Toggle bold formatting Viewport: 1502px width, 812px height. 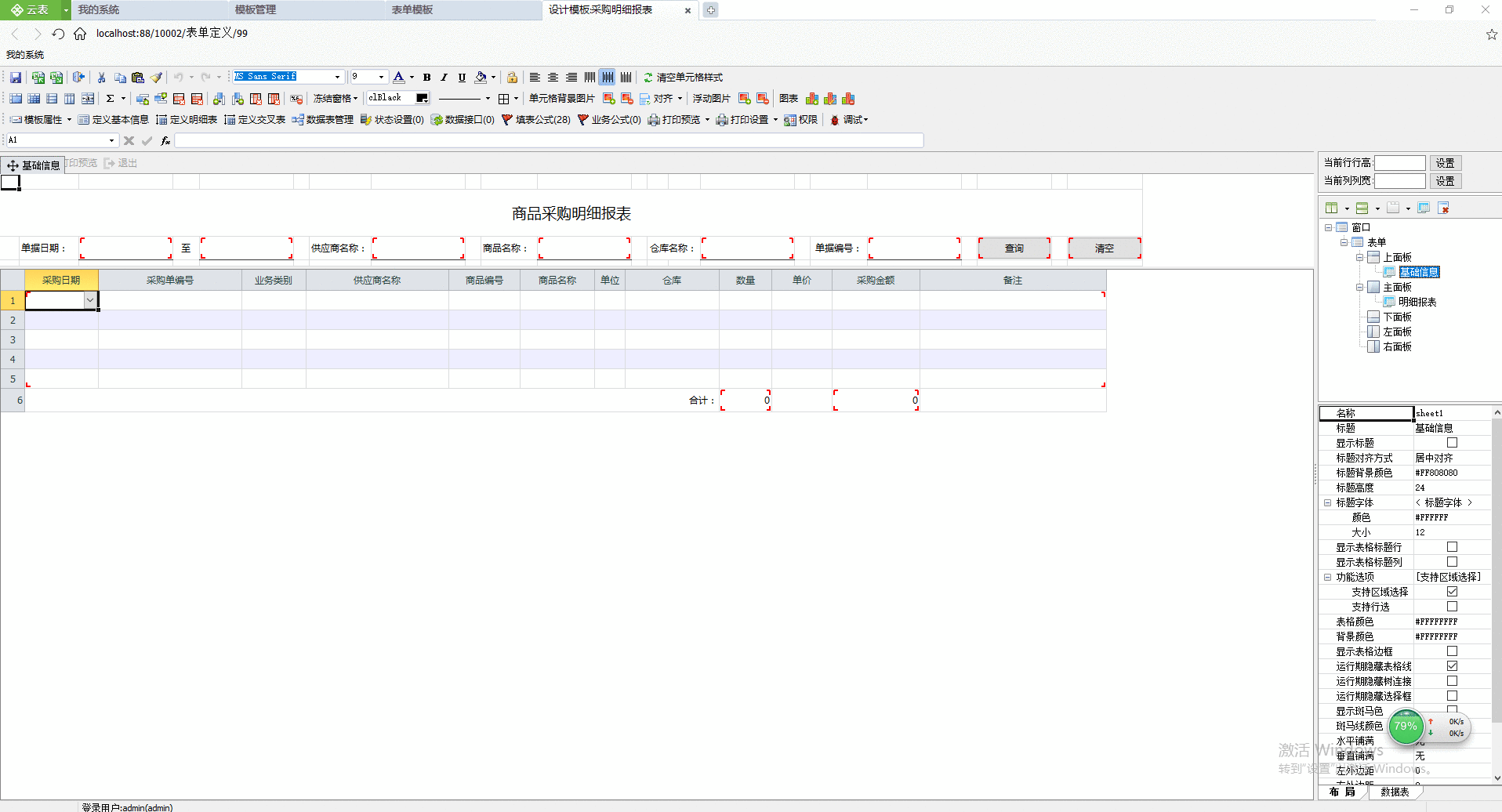coord(426,78)
